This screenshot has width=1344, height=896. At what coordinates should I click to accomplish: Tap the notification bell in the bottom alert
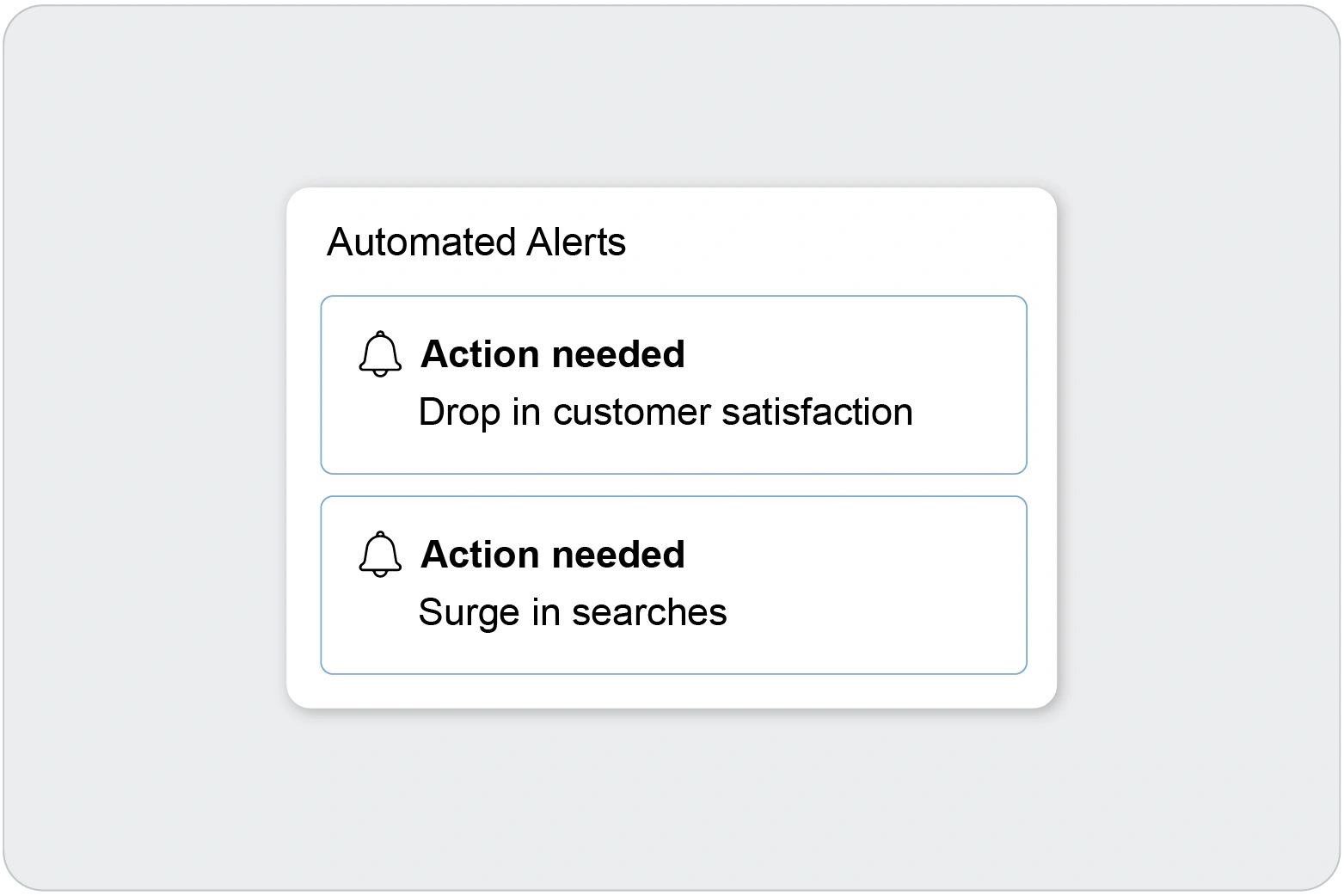tap(379, 555)
